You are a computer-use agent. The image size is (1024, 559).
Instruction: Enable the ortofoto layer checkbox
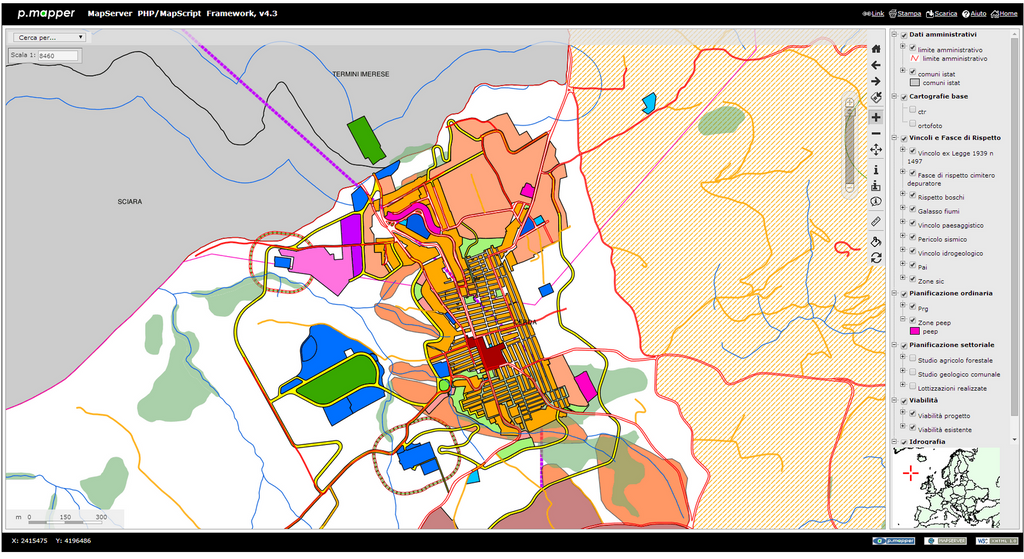(911, 125)
